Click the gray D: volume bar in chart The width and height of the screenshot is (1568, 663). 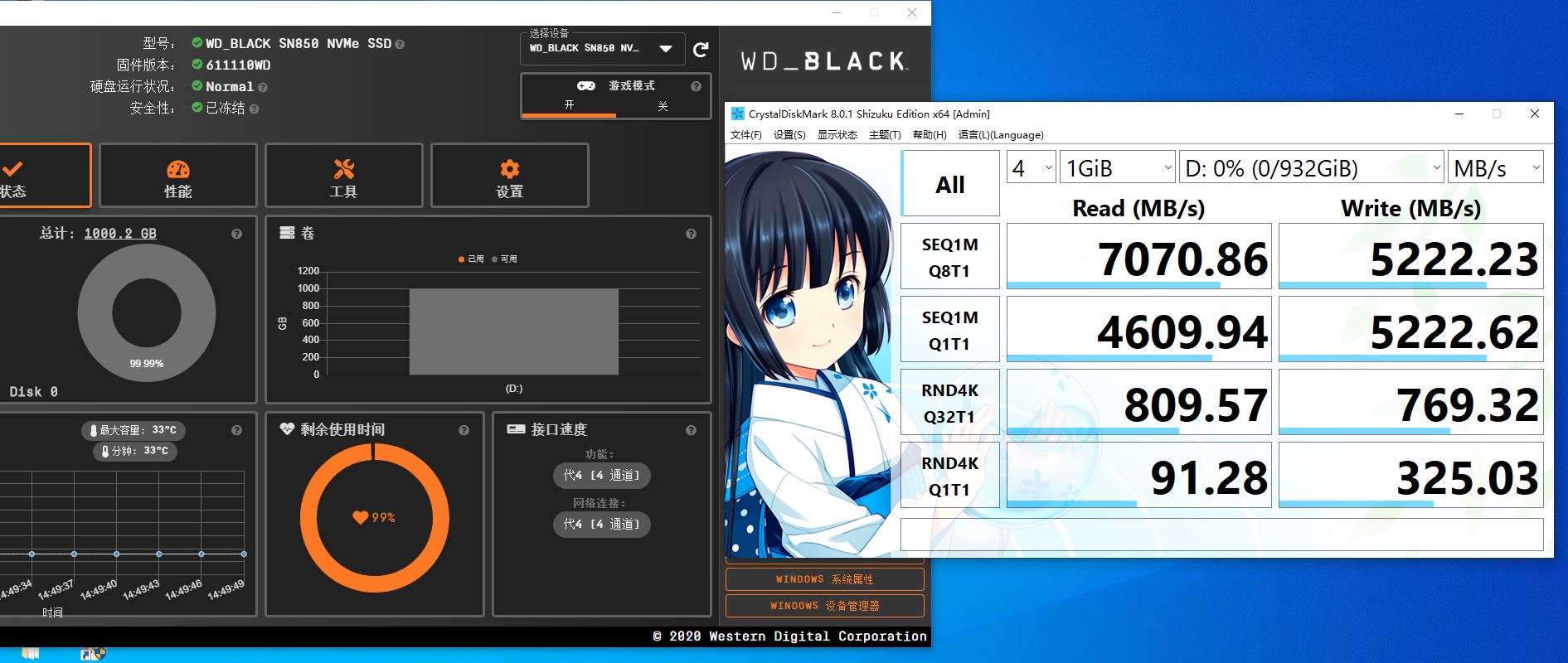pyautogui.click(x=514, y=331)
